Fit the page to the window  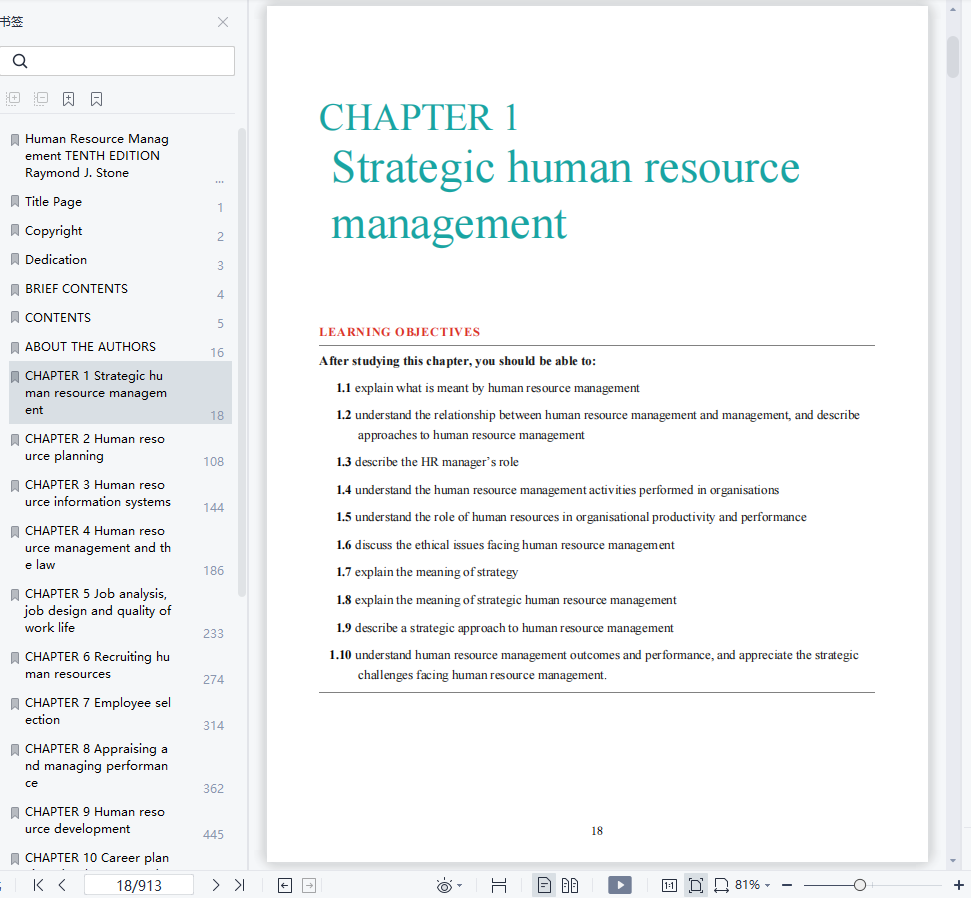point(695,886)
